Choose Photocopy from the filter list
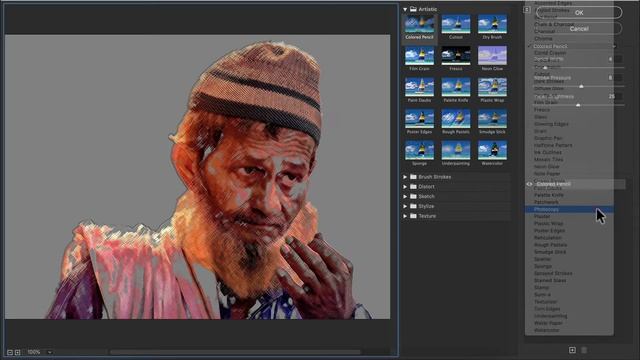This screenshot has width=640, height=360. (569, 209)
